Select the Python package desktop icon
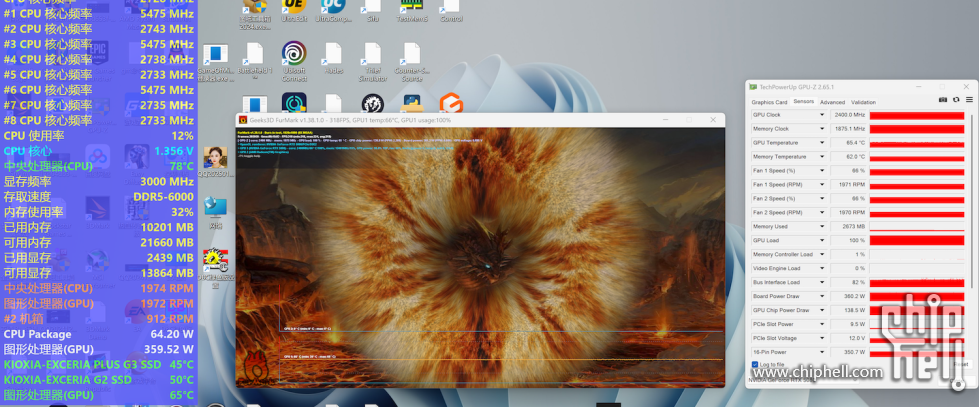Image resolution: width=979 pixels, height=407 pixels. (411, 104)
